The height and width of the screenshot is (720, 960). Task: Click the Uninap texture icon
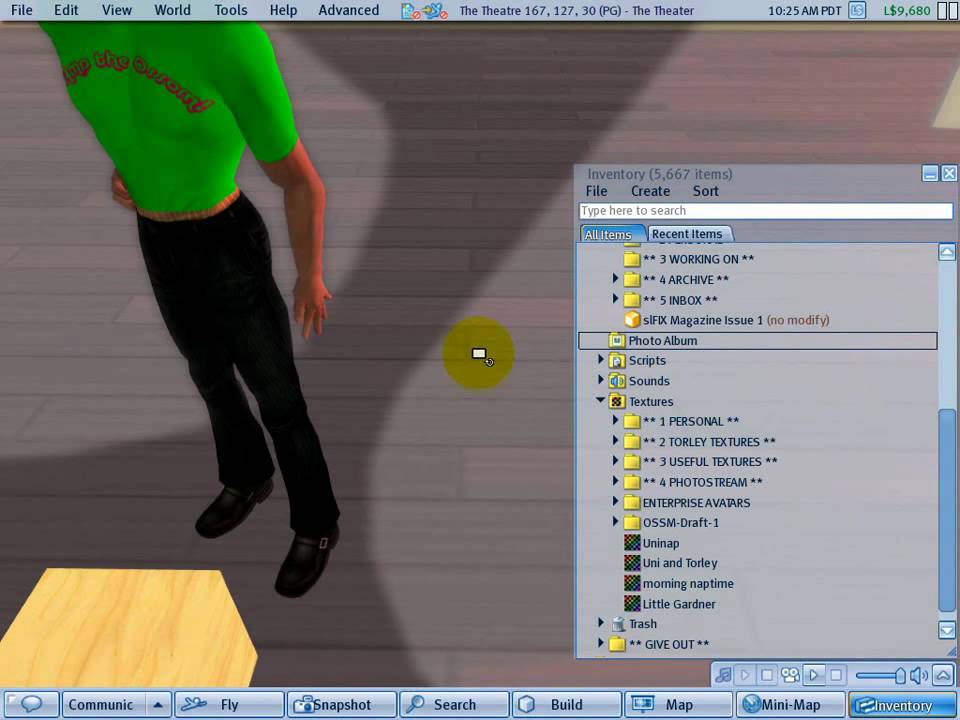pyautogui.click(x=632, y=542)
